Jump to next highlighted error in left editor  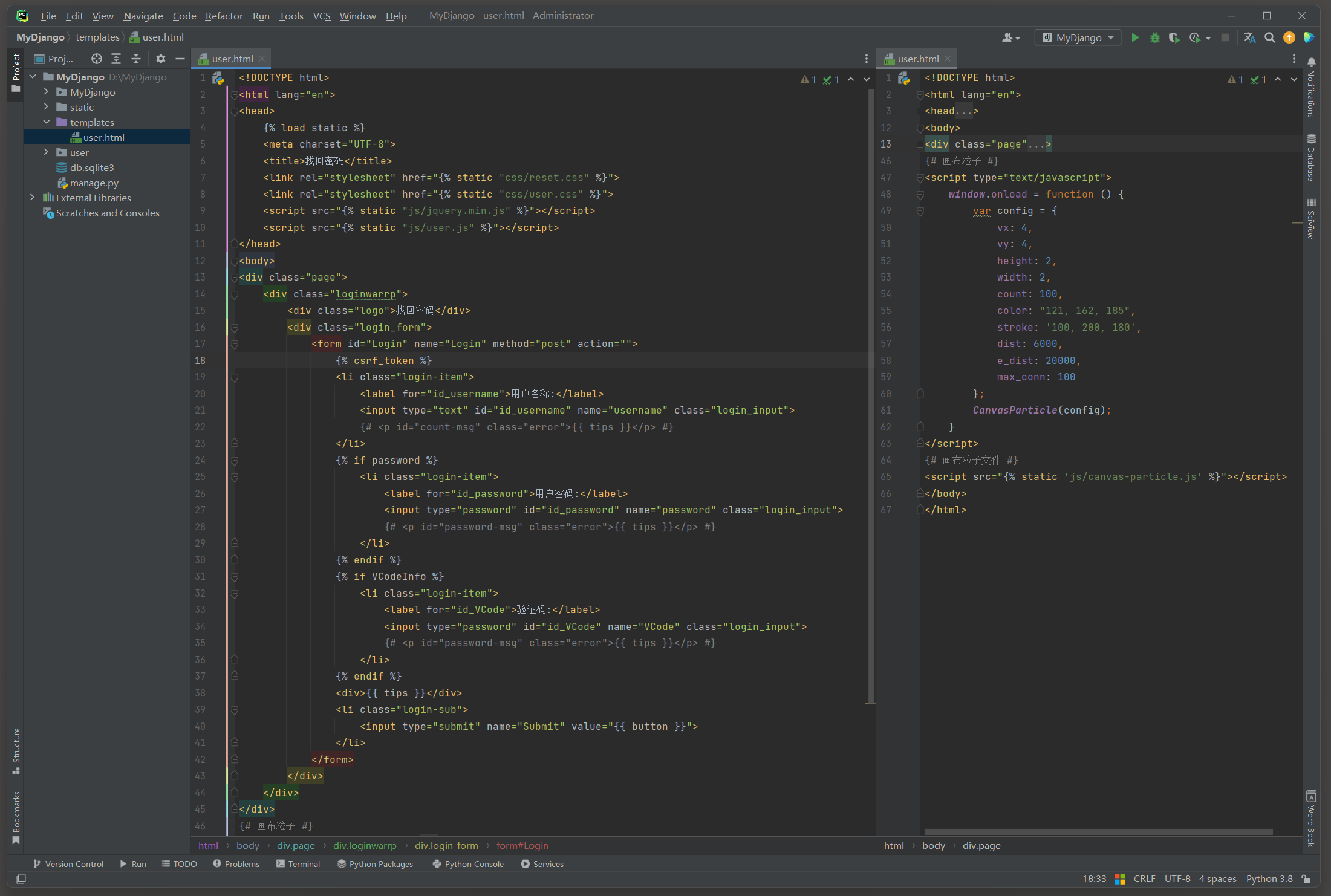(x=866, y=79)
